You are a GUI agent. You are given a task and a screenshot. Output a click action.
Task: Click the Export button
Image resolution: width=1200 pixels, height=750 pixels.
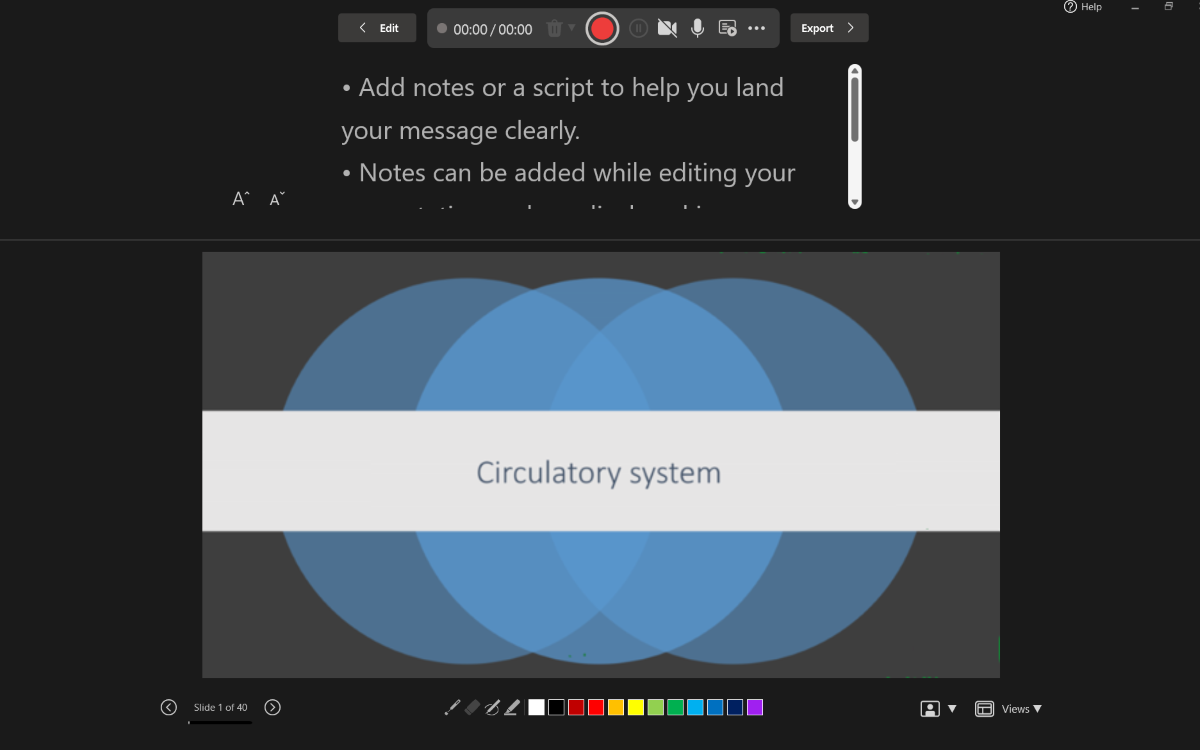(x=829, y=28)
